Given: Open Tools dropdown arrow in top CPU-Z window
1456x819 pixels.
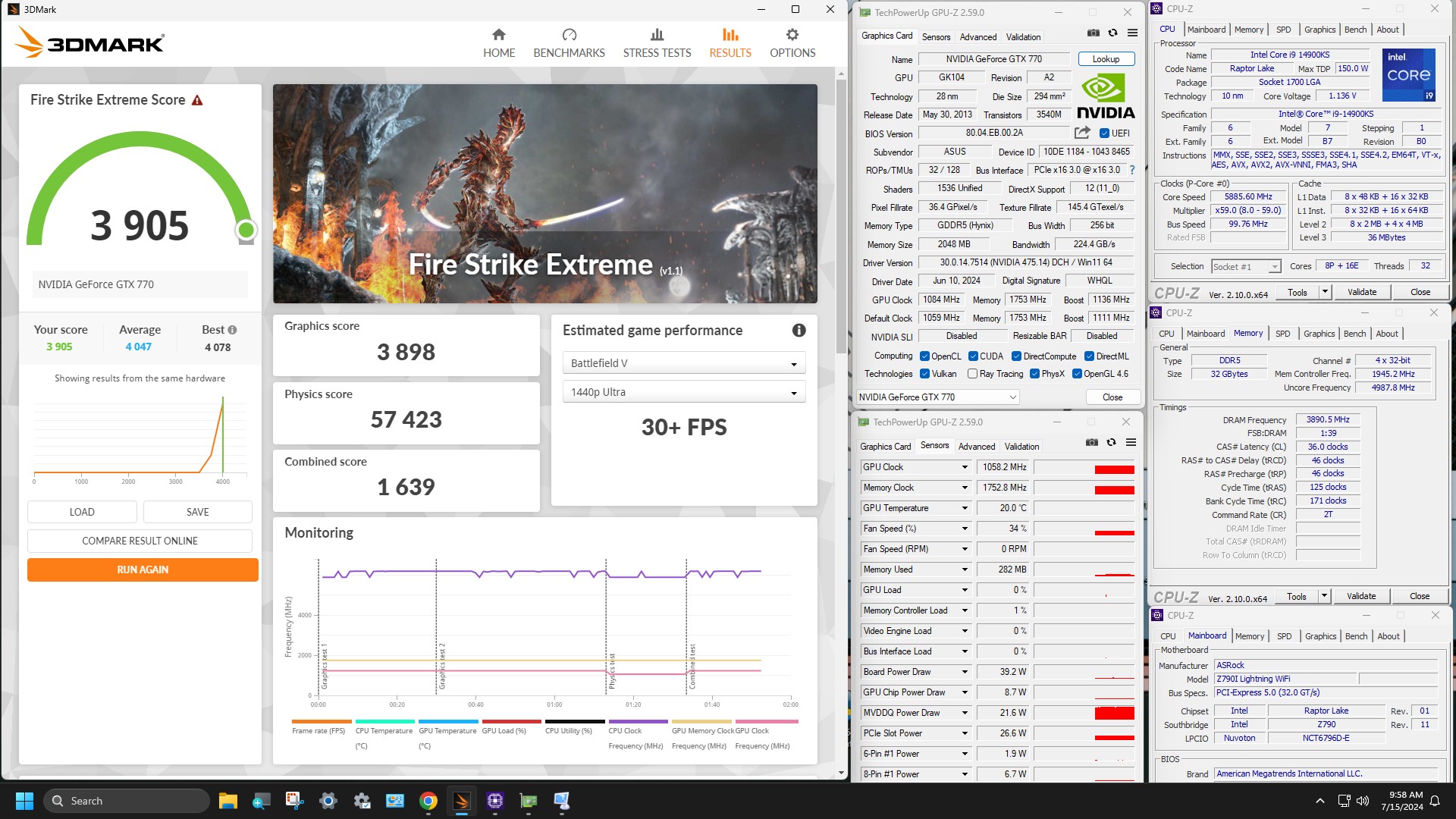Looking at the screenshot, I should click(1325, 292).
